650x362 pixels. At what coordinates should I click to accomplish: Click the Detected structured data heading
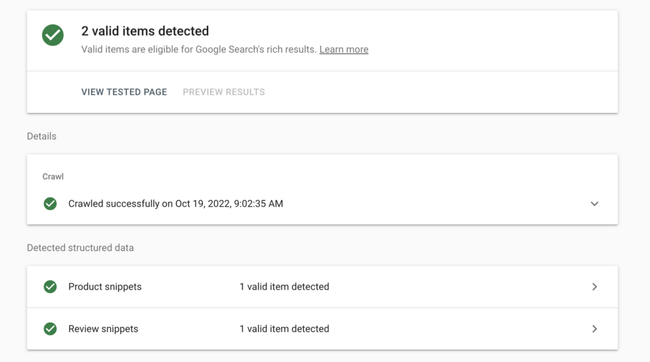(x=80, y=248)
